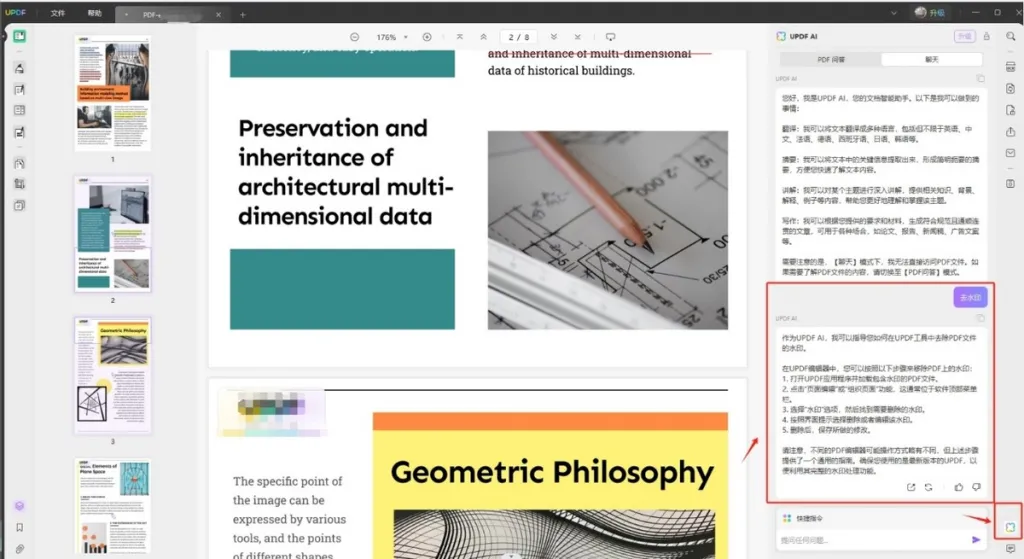Open the comments panel icon at bottom right

1010,549
